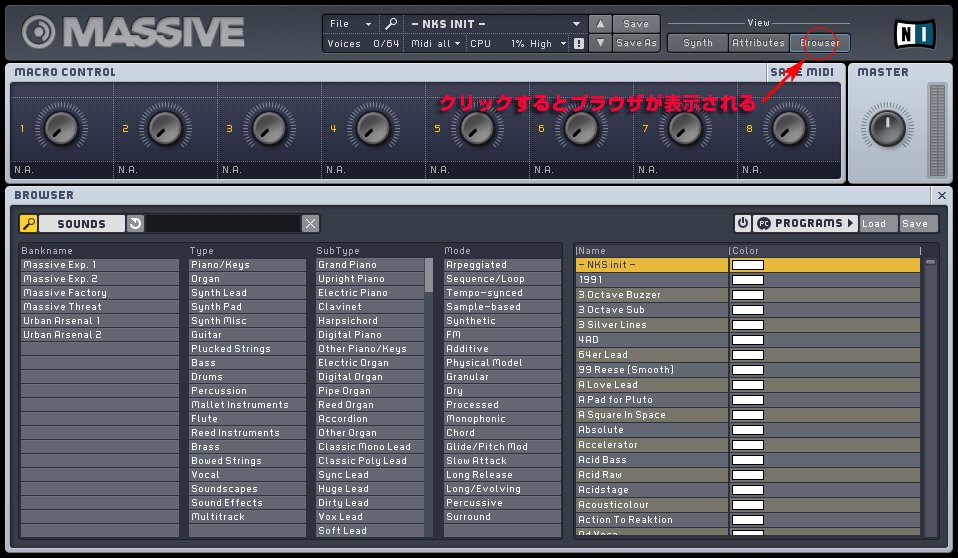Select Grand Piano subtype

coord(370,265)
